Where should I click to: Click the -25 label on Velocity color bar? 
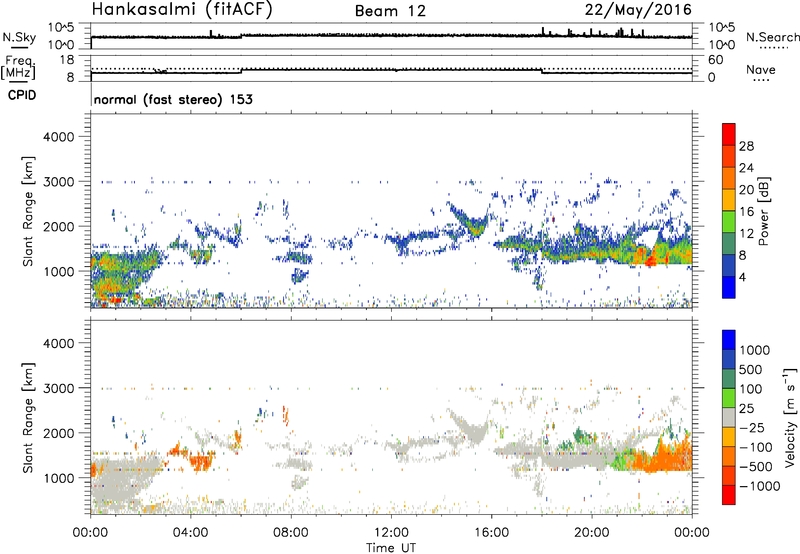[x=752, y=427]
